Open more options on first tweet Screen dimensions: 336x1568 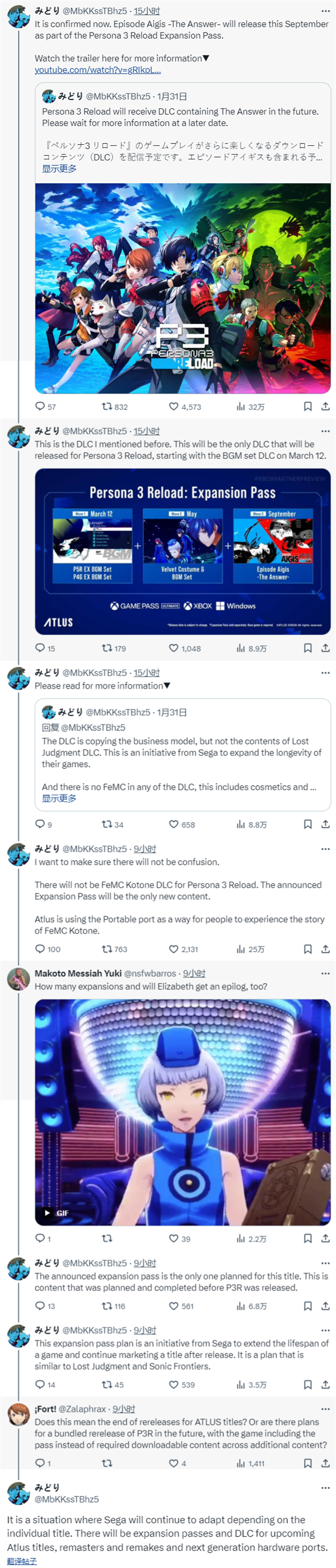[x=325, y=11]
